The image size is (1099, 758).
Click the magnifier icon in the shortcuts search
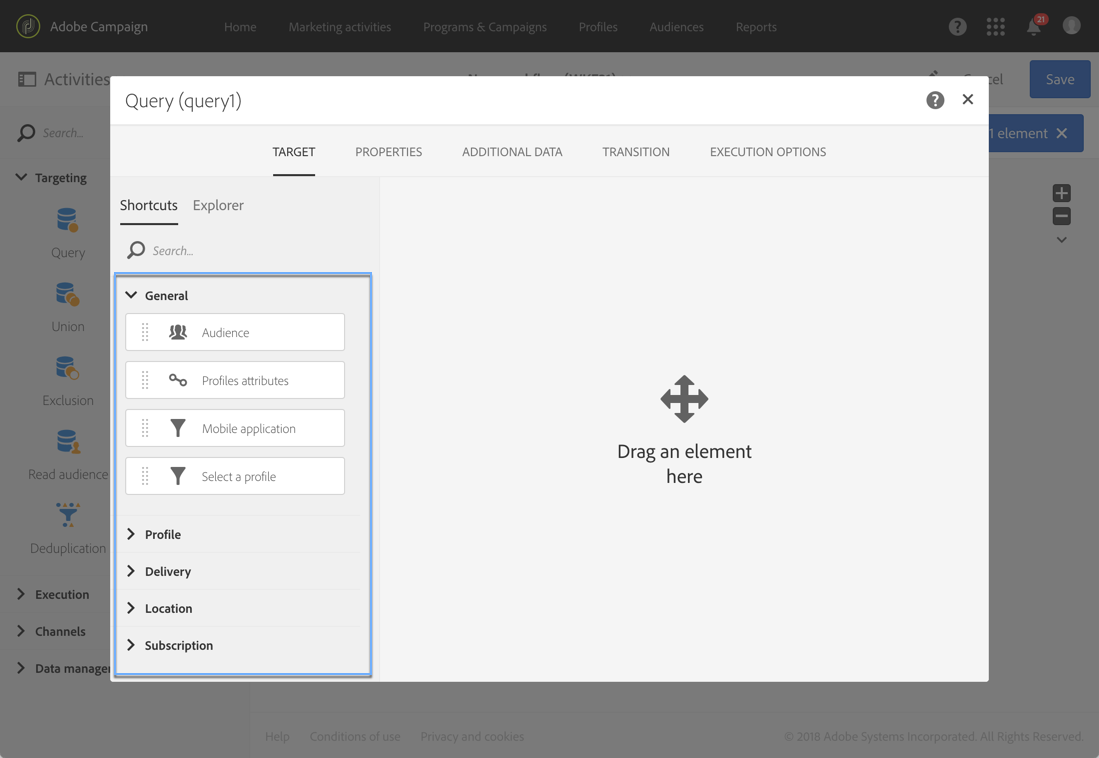[136, 250]
